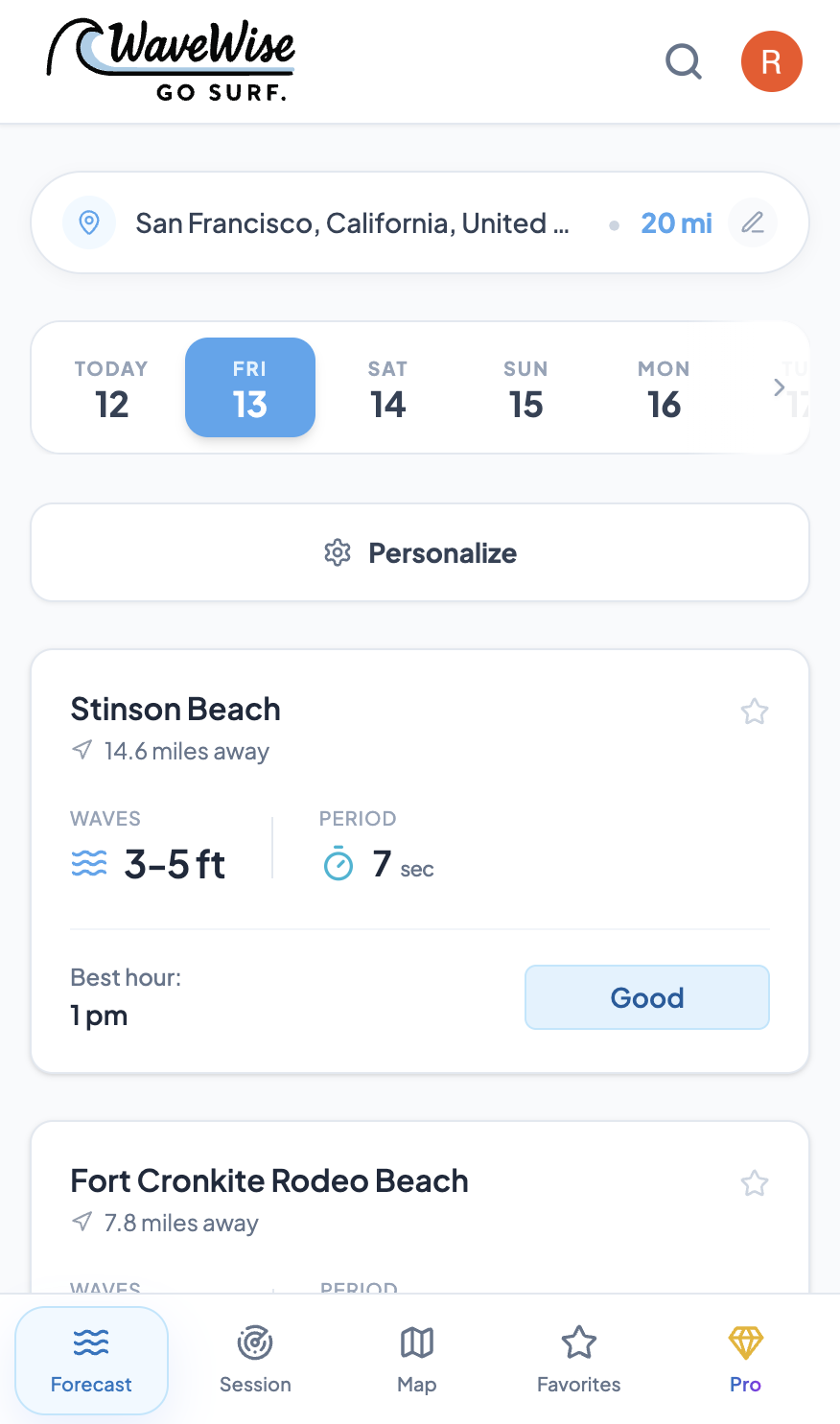Viewport: 840px width, 1424px height.
Task: Open the 20 mi distance selector
Action: pos(676,222)
